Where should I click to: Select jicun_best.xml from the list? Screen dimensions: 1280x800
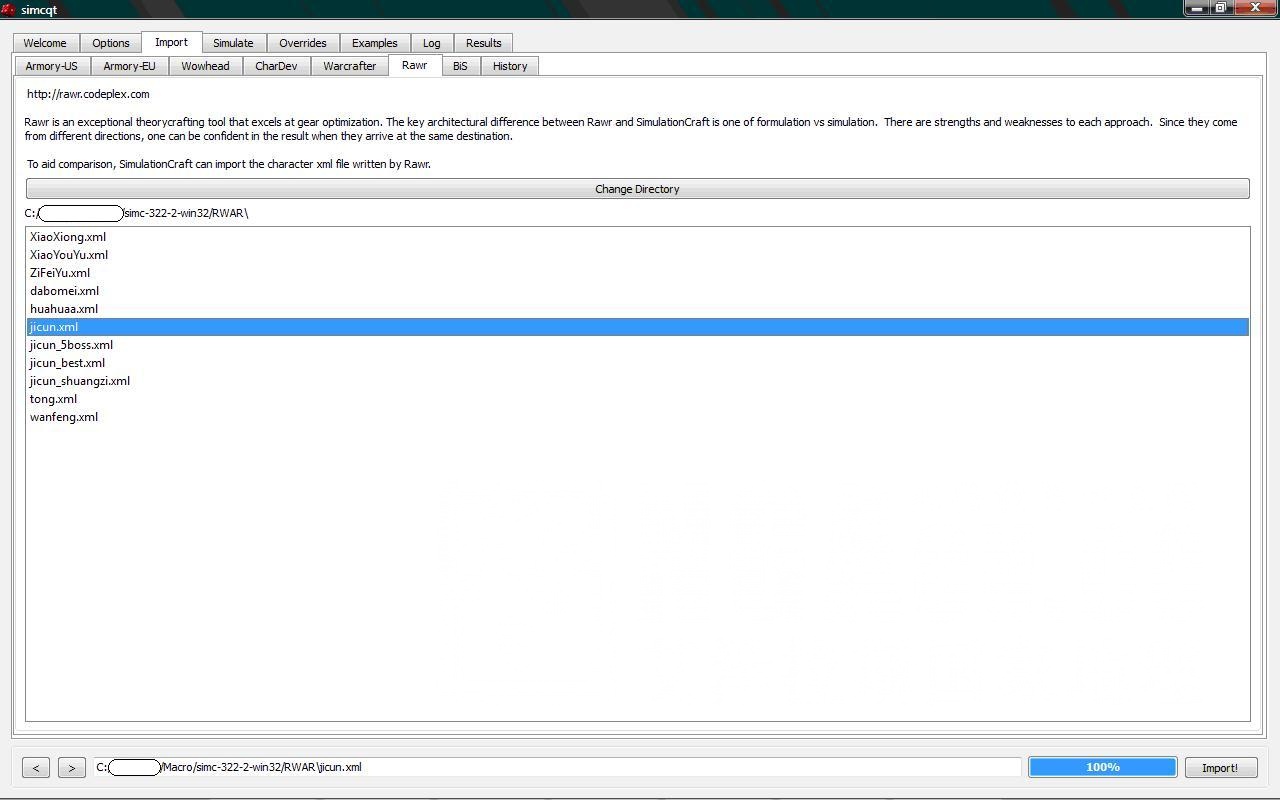coord(67,363)
